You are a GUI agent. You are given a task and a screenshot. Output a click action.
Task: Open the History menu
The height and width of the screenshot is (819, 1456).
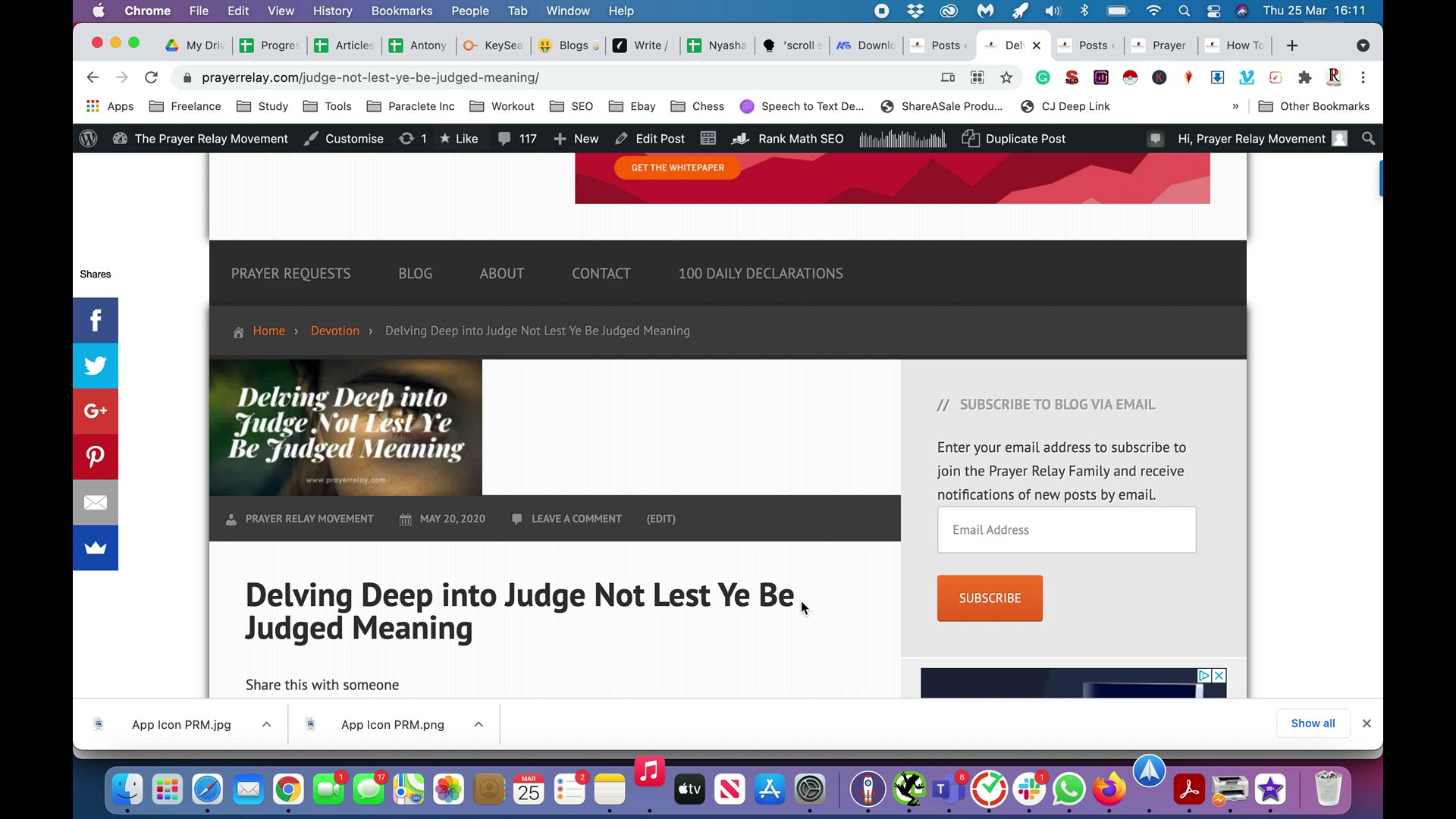coord(332,11)
